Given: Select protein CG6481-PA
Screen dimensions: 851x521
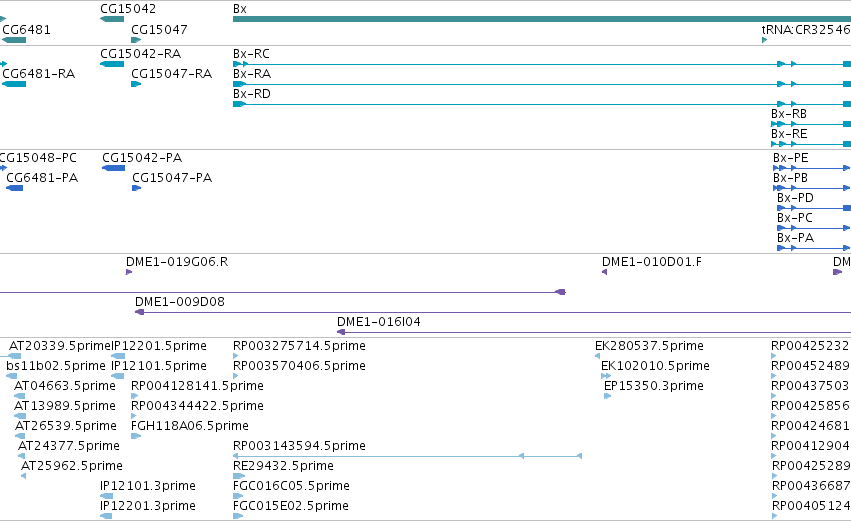Looking at the screenshot, I should pyautogui.click(x=42, y=178).
